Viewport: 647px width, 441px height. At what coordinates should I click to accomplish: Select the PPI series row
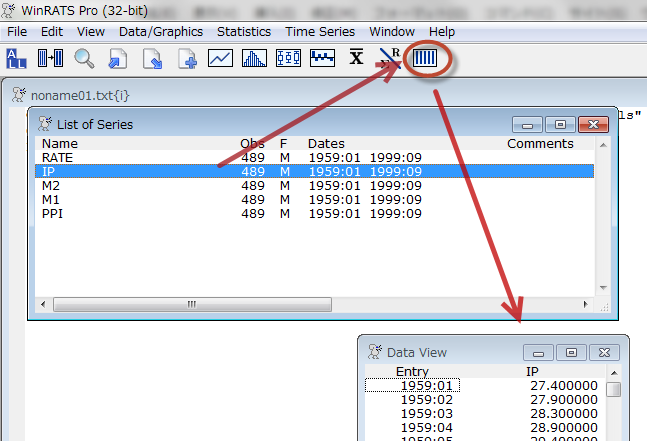[x=314, y=214]
